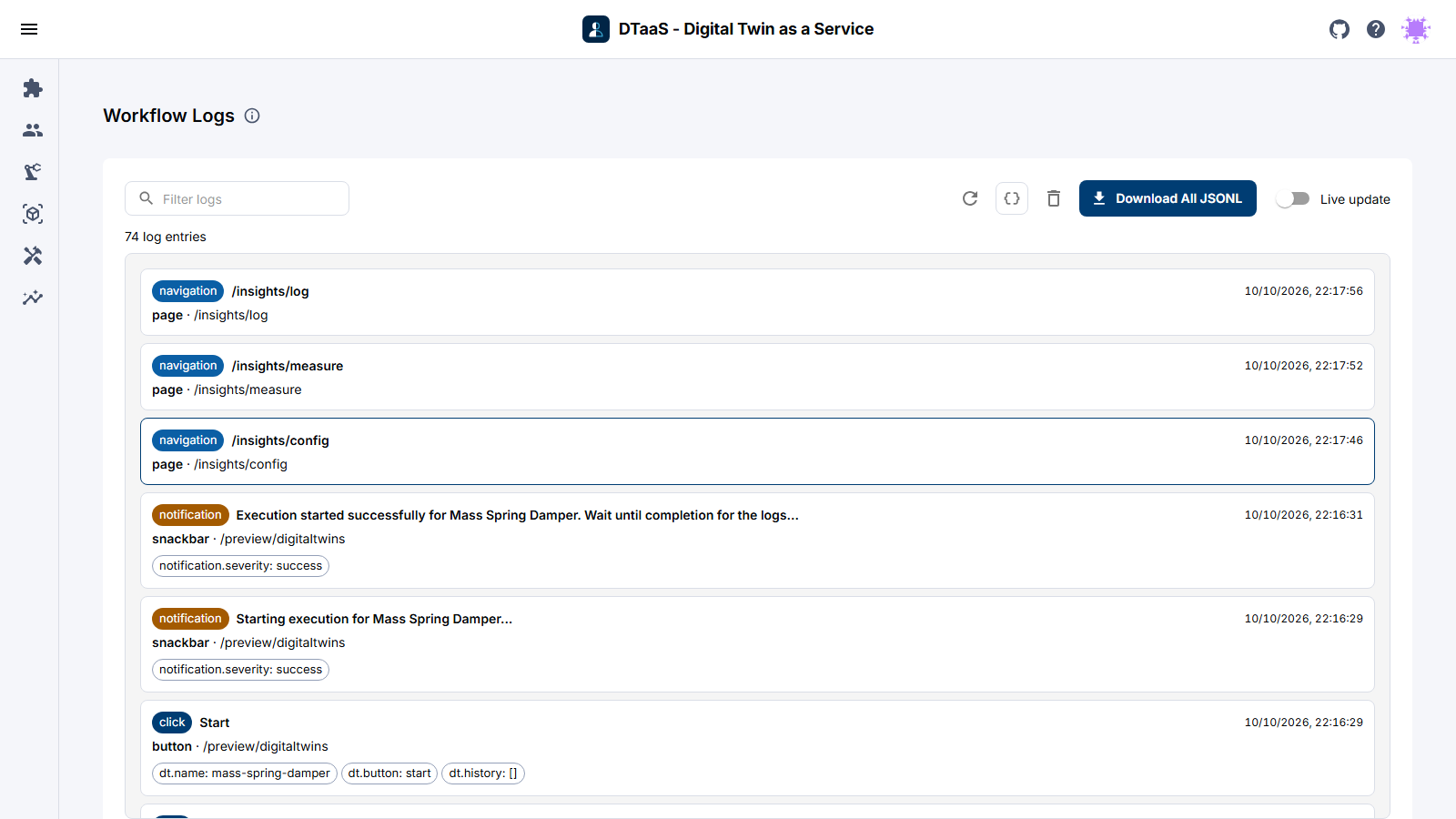
Task: Open the Starting execution notification entry
Action: (757, 644)
